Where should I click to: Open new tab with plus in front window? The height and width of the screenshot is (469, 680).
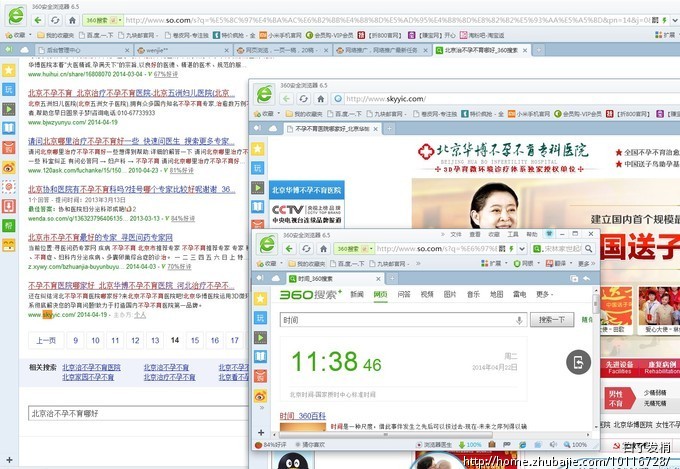pos(392,278)
